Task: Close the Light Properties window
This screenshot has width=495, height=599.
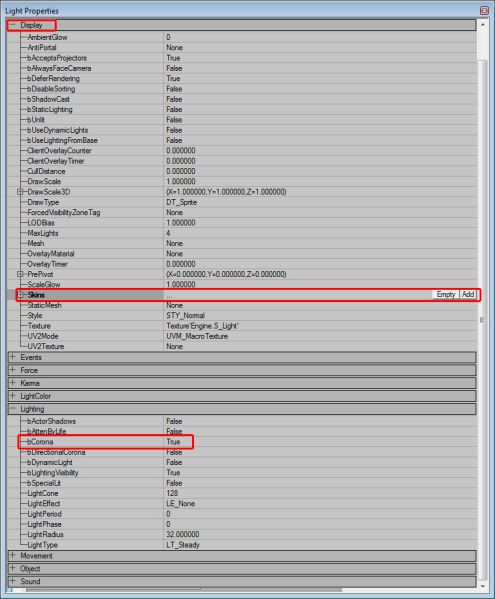Action: point(484,11)
